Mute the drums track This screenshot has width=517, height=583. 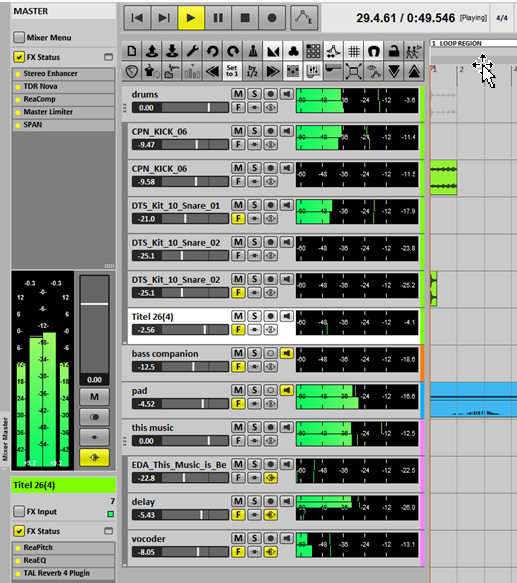238,94
